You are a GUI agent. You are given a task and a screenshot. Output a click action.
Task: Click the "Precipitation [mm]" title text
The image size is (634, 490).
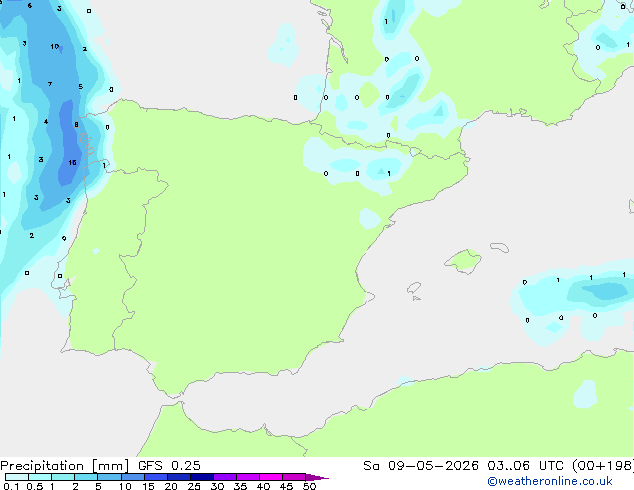click(x=64, y=466)
